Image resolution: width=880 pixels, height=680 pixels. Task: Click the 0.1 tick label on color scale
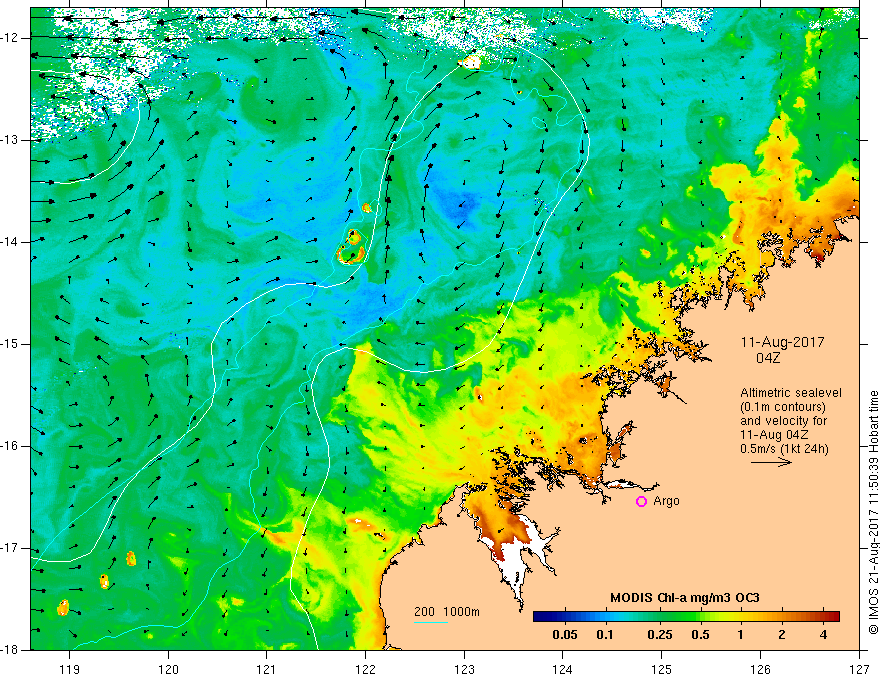pyautogui.click(x=605, y=635)
